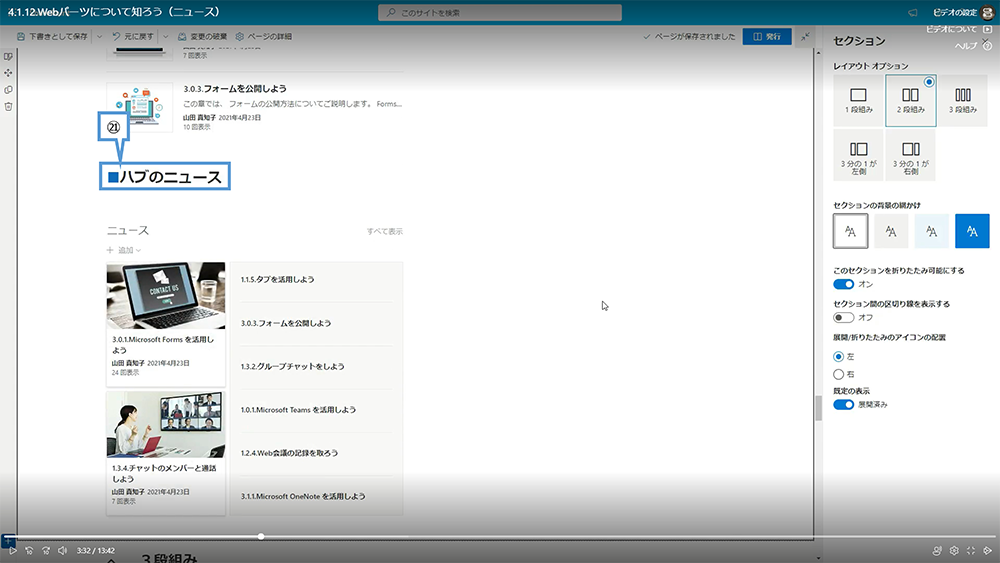Click the ニュース web part heading
The image size is (1000, 563).
tap(128, 231)
